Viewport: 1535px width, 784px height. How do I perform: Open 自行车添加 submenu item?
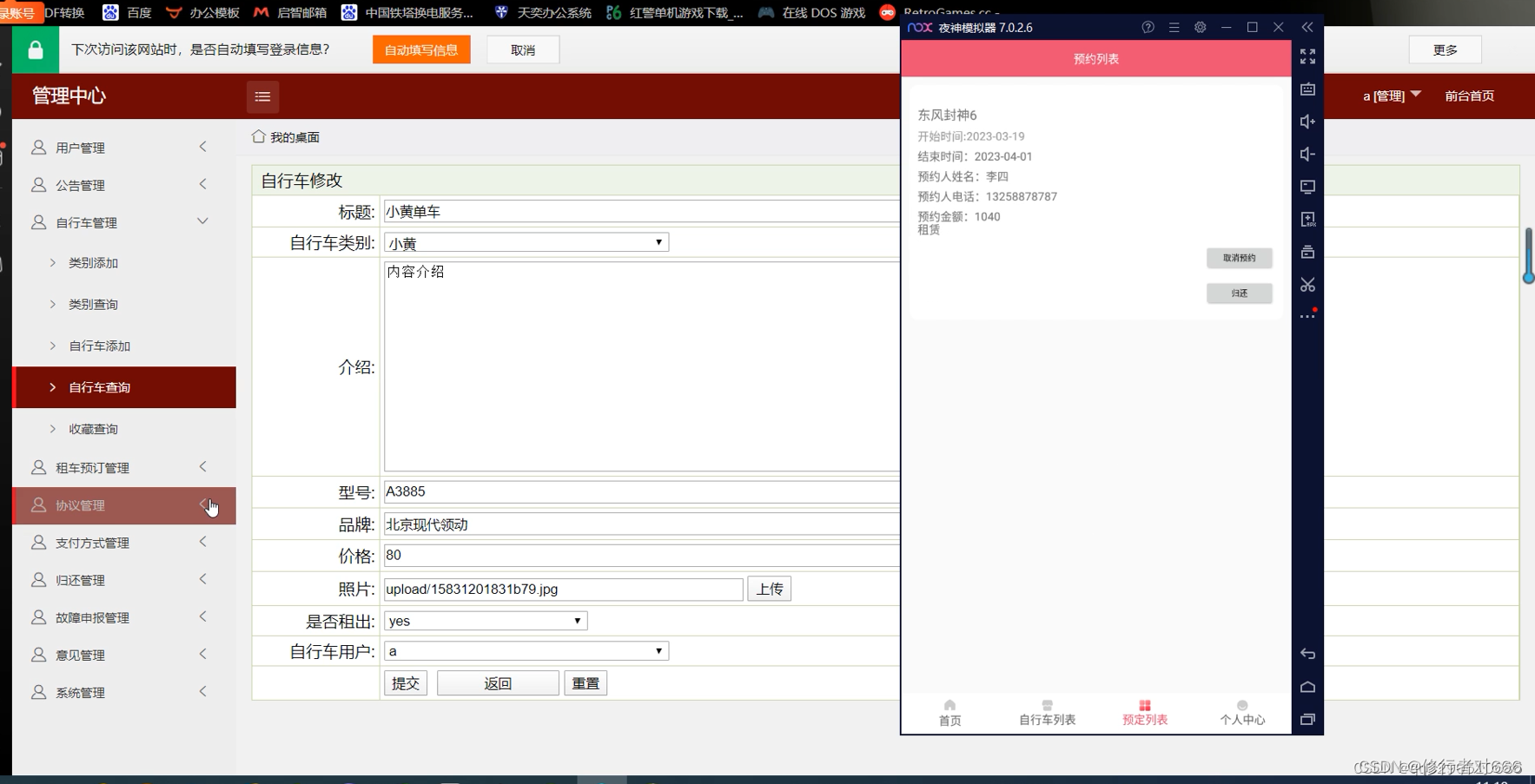(x=124, y=346)
